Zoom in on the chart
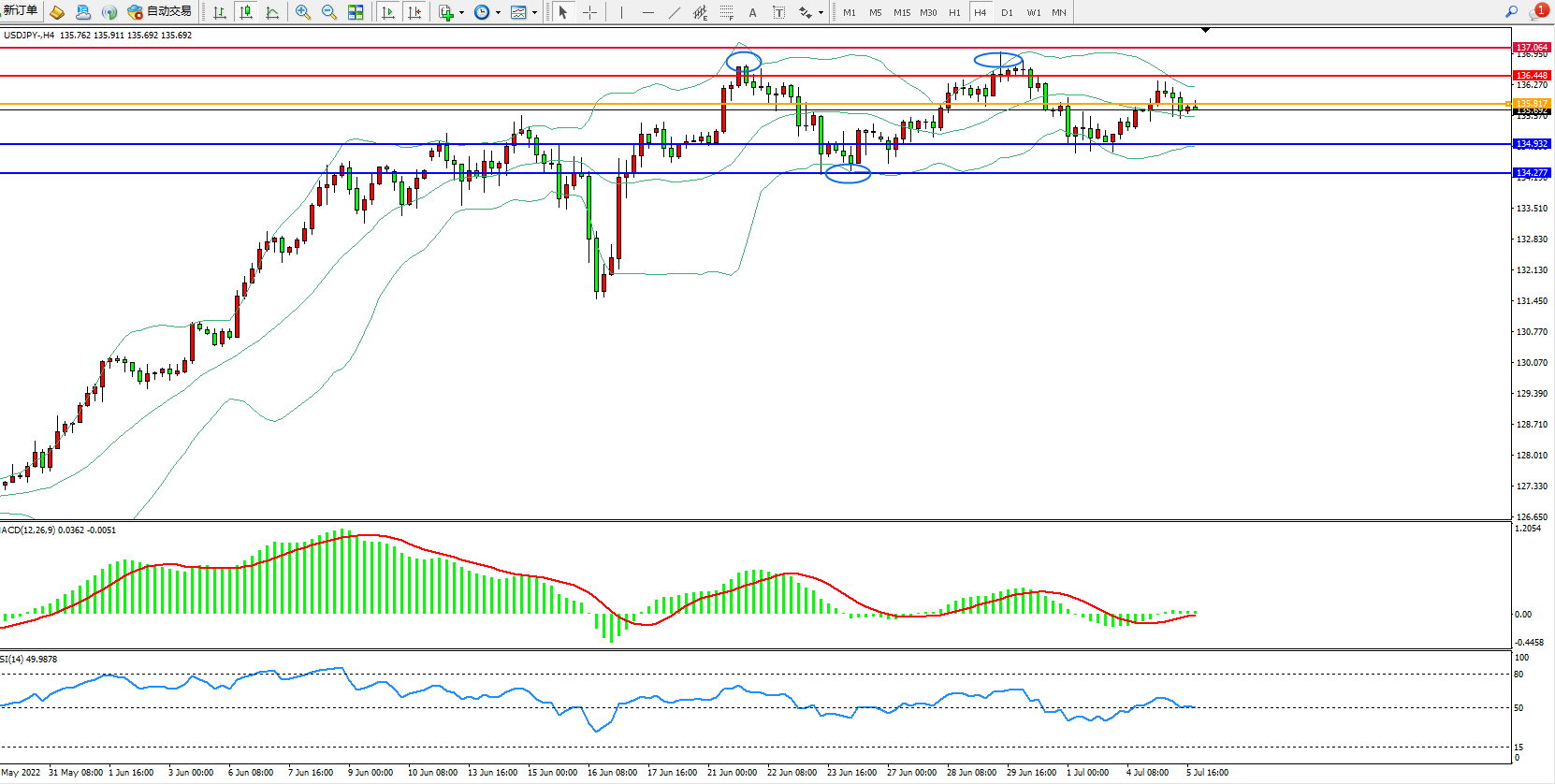This screenshot has width=1555, height=784. (x=303, y=12)
